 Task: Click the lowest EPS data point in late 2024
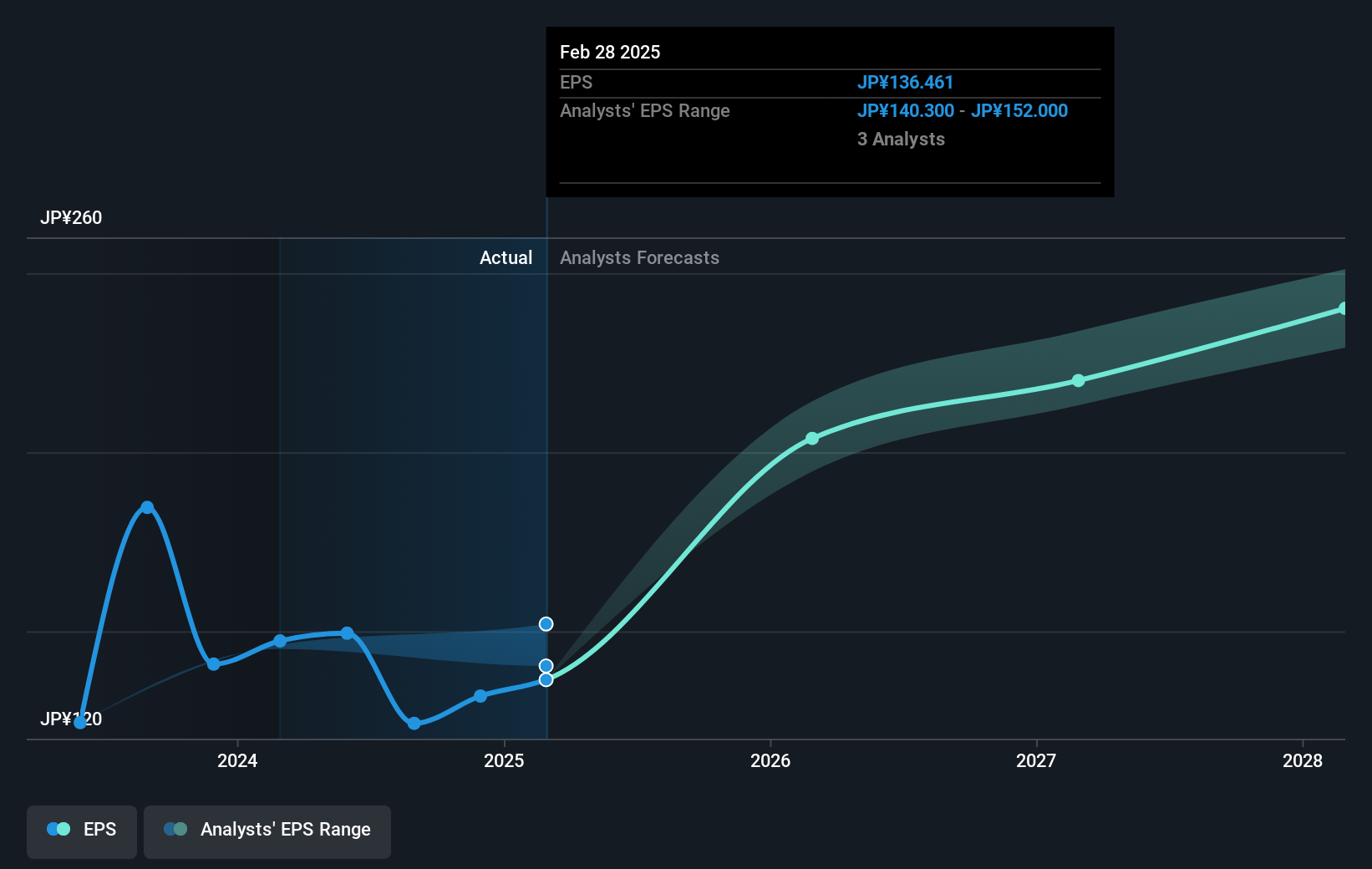click(x=414, y=723)
